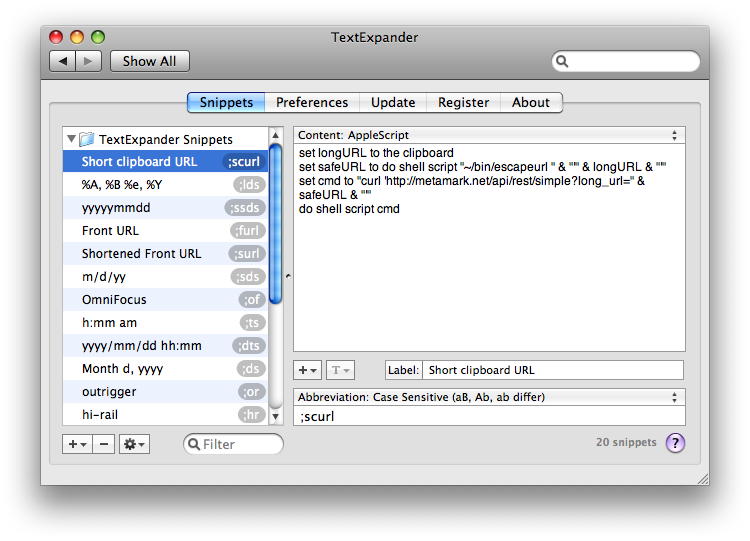Edit the Label field text
750x541 pixels.
click(x=553, y=370)
